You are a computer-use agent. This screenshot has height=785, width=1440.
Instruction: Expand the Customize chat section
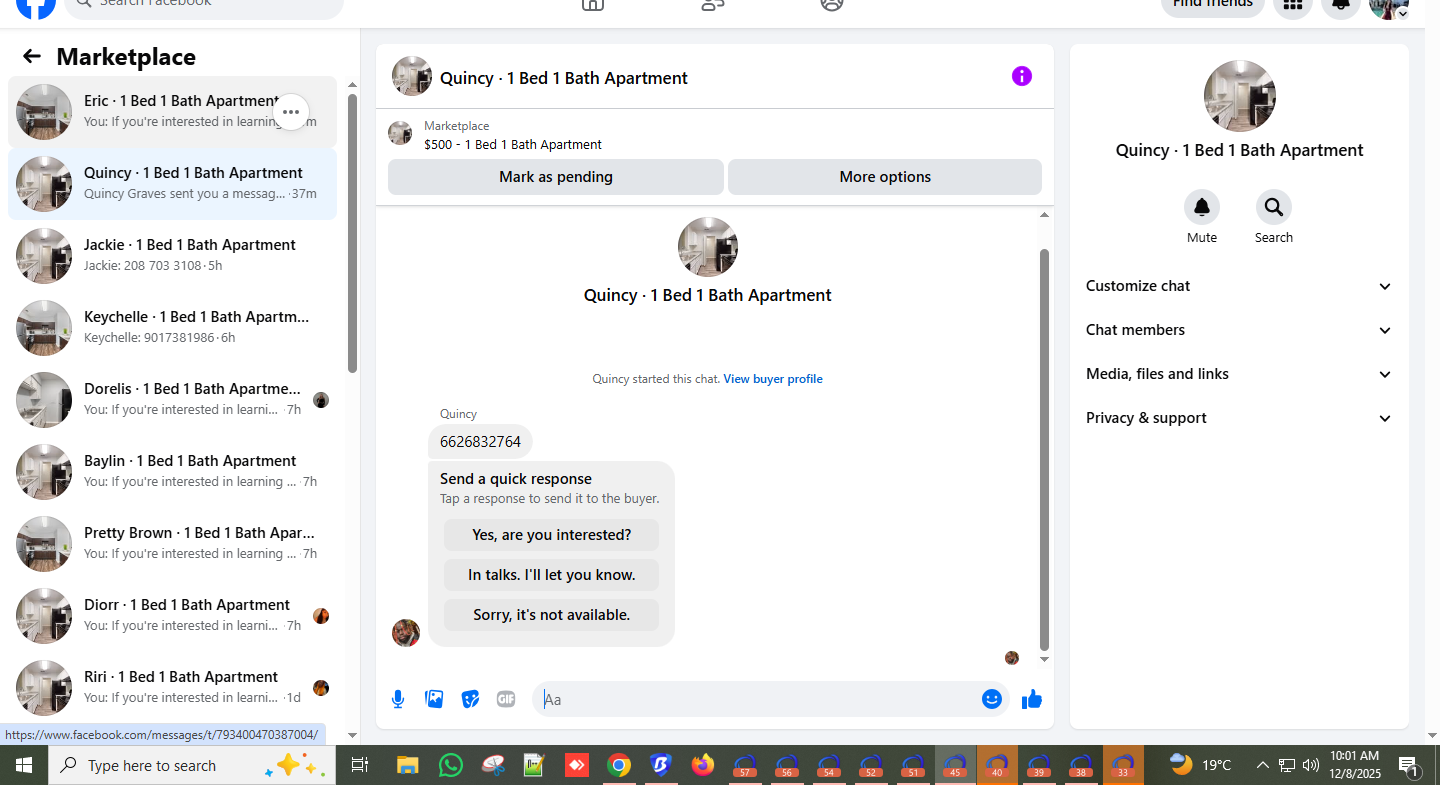(1239, 286)
